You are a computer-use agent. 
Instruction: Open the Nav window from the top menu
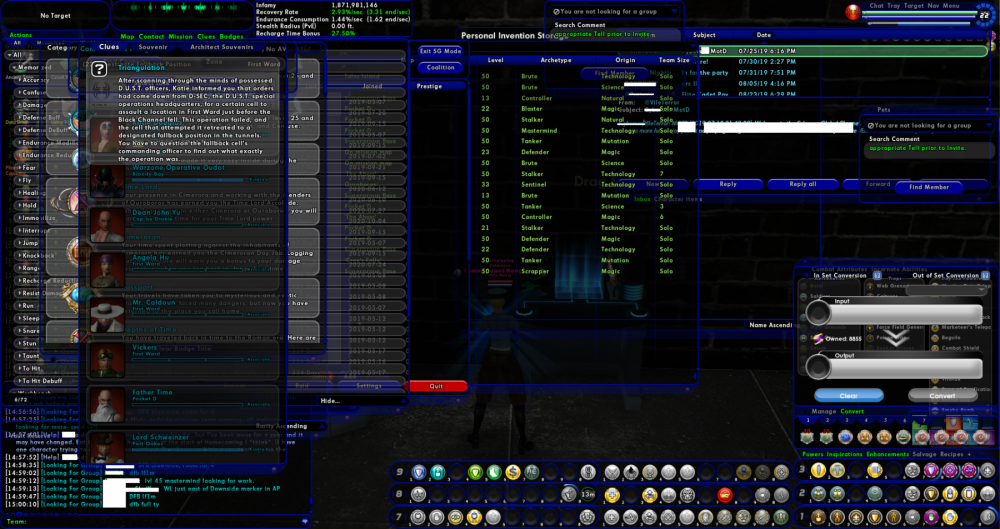tap(933, 6)
